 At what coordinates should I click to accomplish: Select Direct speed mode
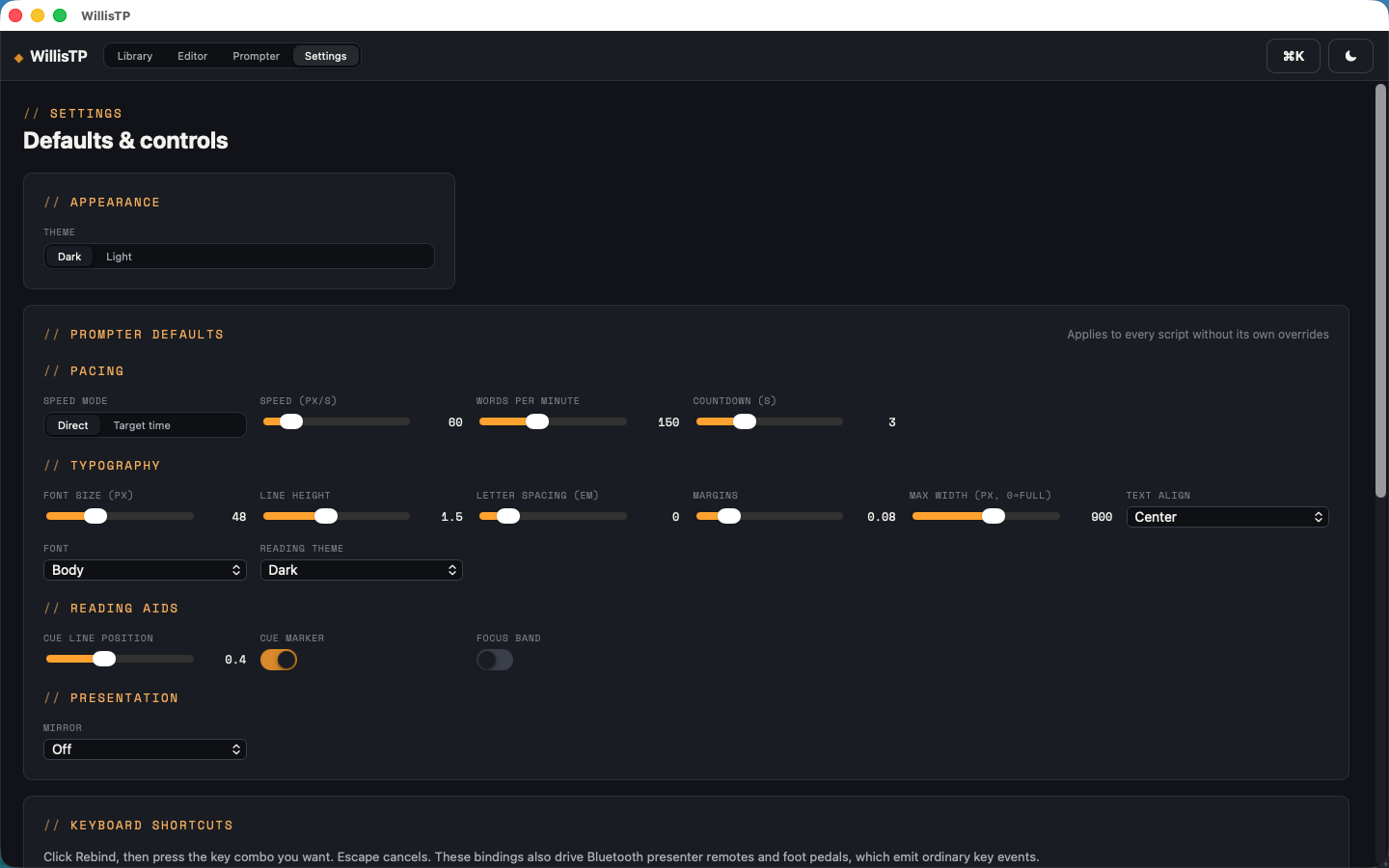[x=72, y=425]
